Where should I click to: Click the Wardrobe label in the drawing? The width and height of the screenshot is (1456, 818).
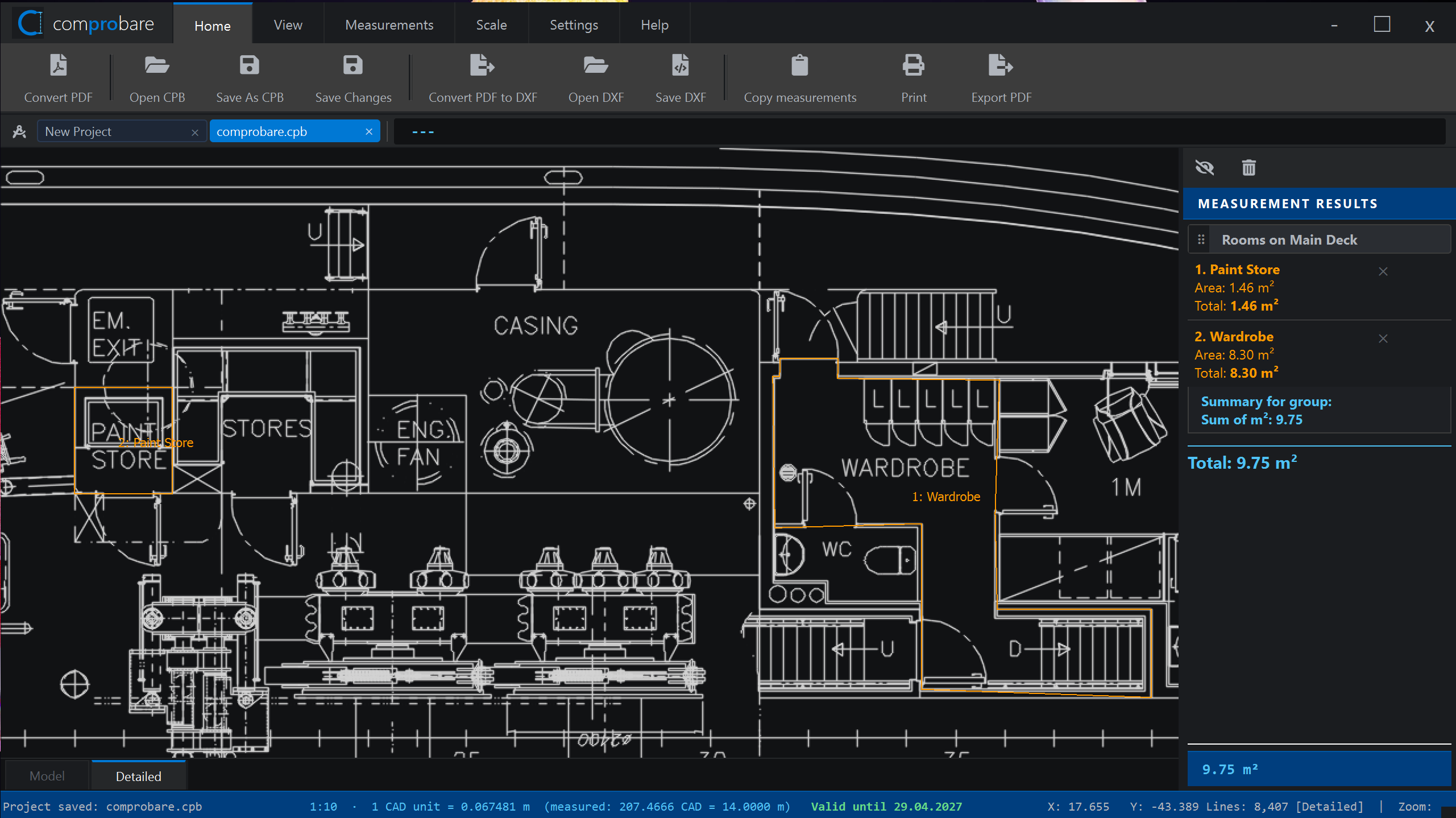[946, 497]
